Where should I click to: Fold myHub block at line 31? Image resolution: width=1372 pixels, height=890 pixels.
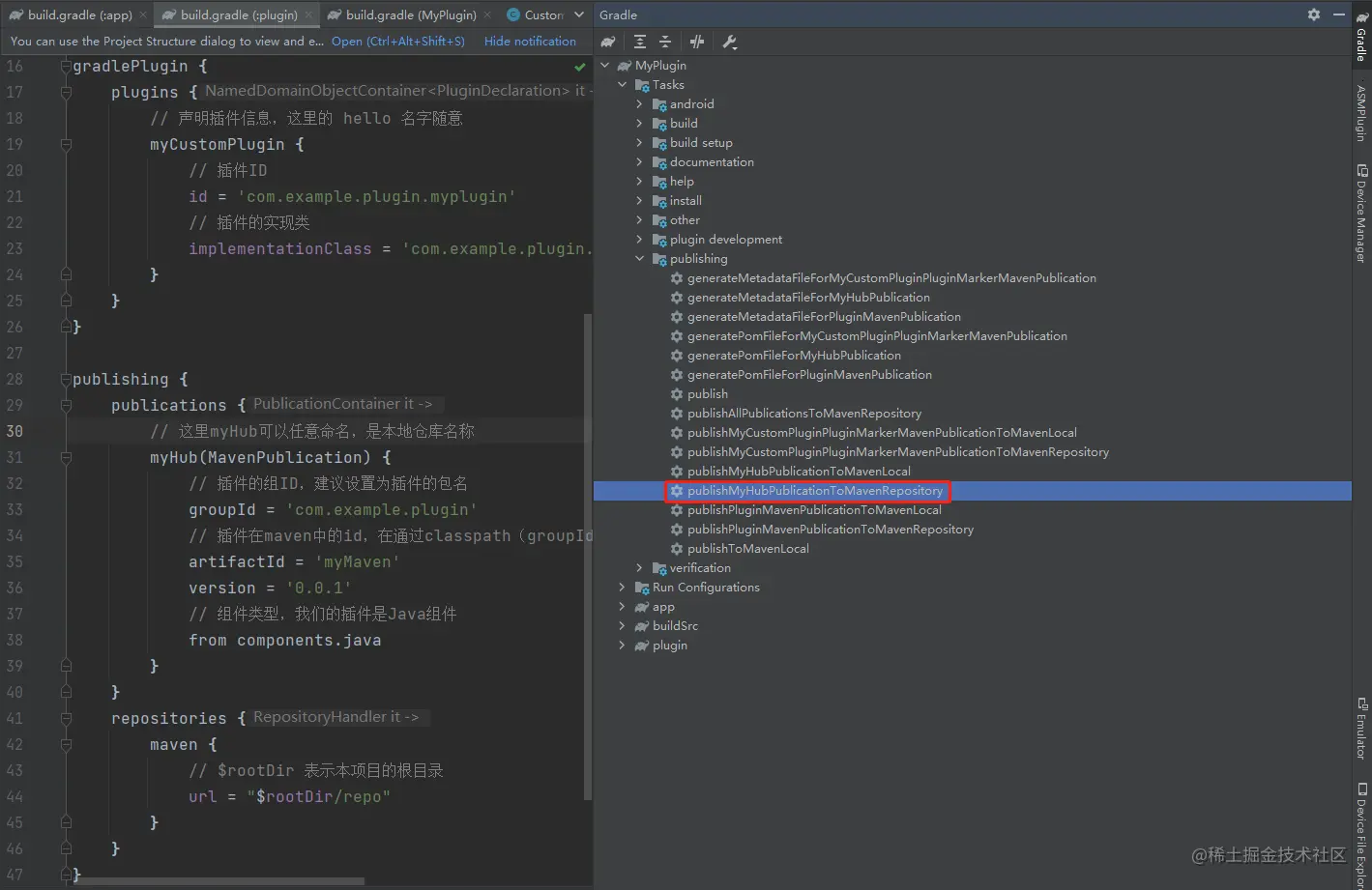(66, 458)
